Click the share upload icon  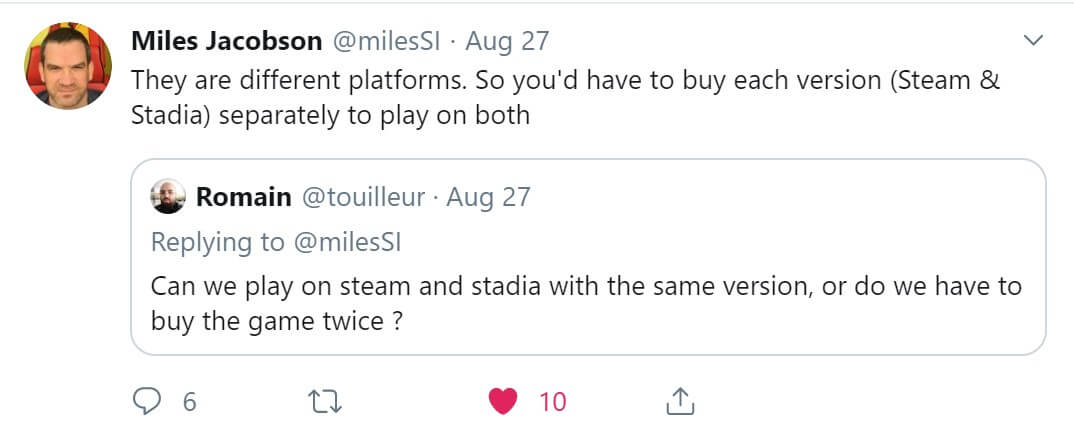(x=679, y=402)
